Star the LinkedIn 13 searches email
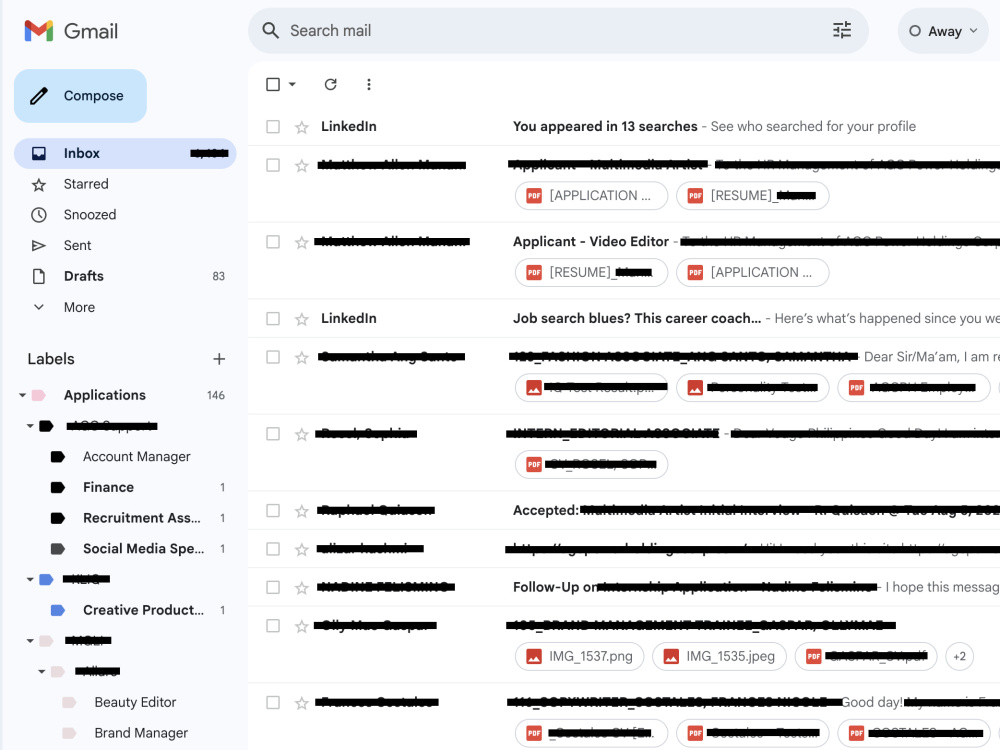 (302, 127)
